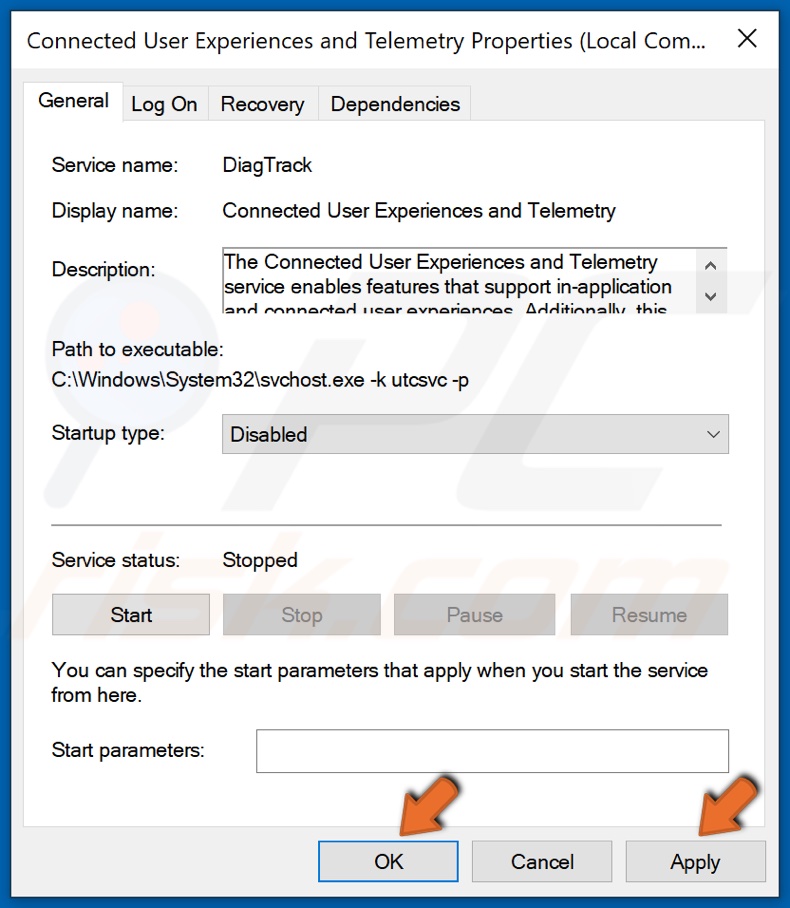Confirm changes with the OK button
The height and width of the screenshot is (908, 790).
[388, 861]
